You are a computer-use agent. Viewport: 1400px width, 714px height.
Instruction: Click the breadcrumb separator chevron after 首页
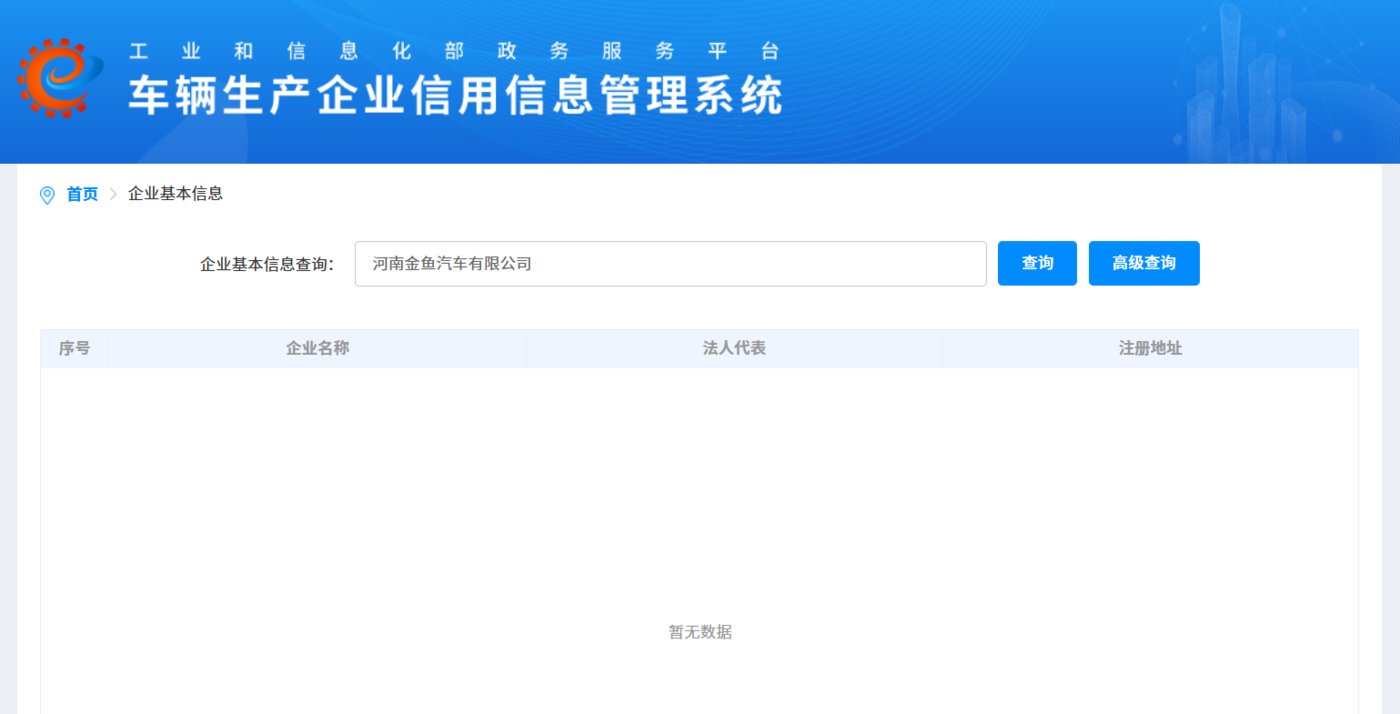112,194
